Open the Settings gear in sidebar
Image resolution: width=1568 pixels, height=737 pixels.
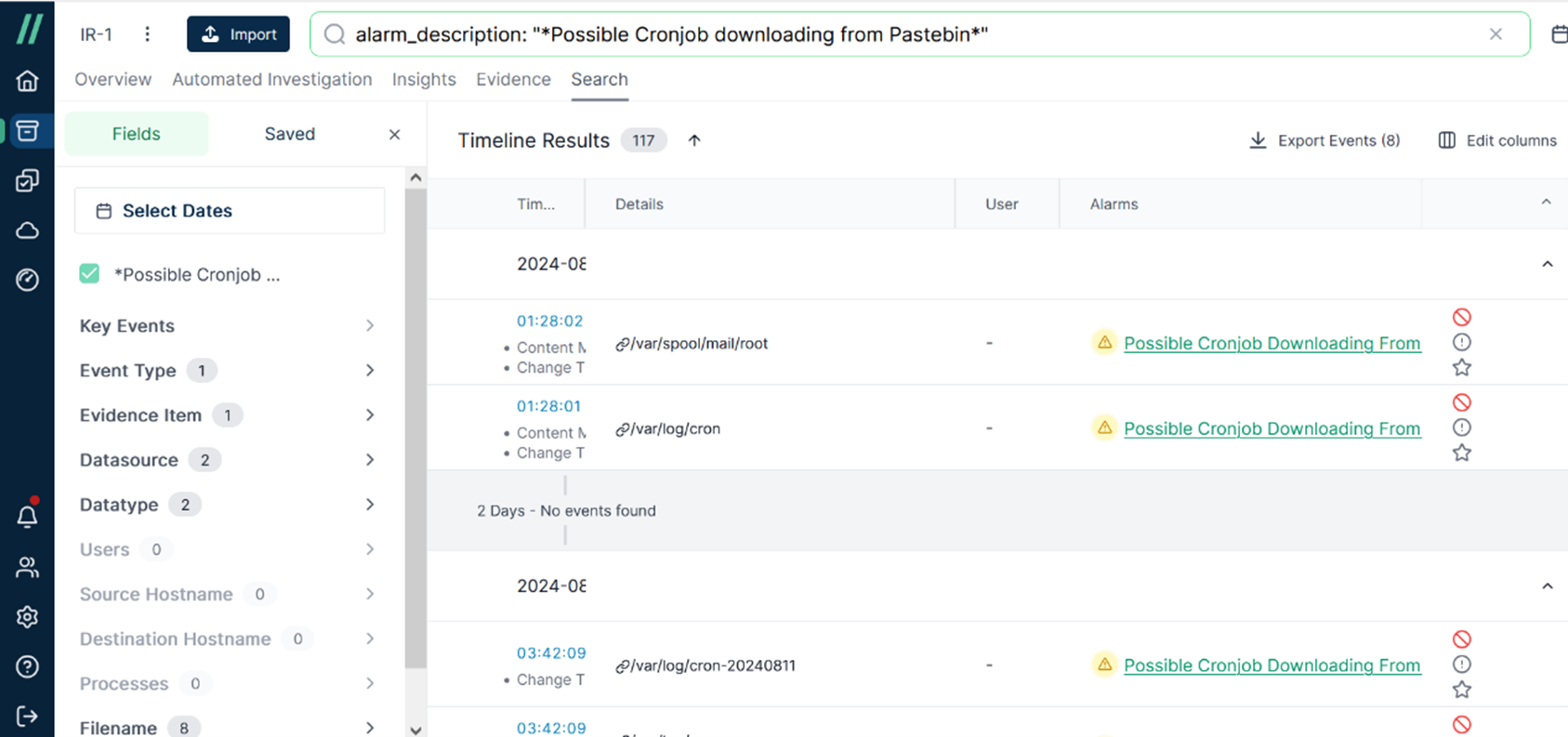(27, 616)
